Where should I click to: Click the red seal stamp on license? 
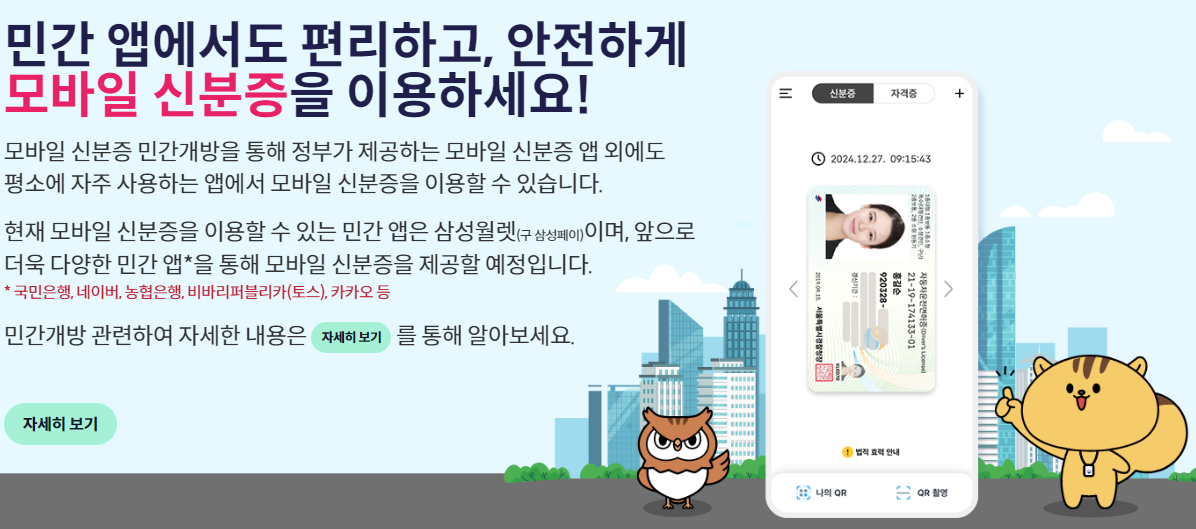click(823, 372)
